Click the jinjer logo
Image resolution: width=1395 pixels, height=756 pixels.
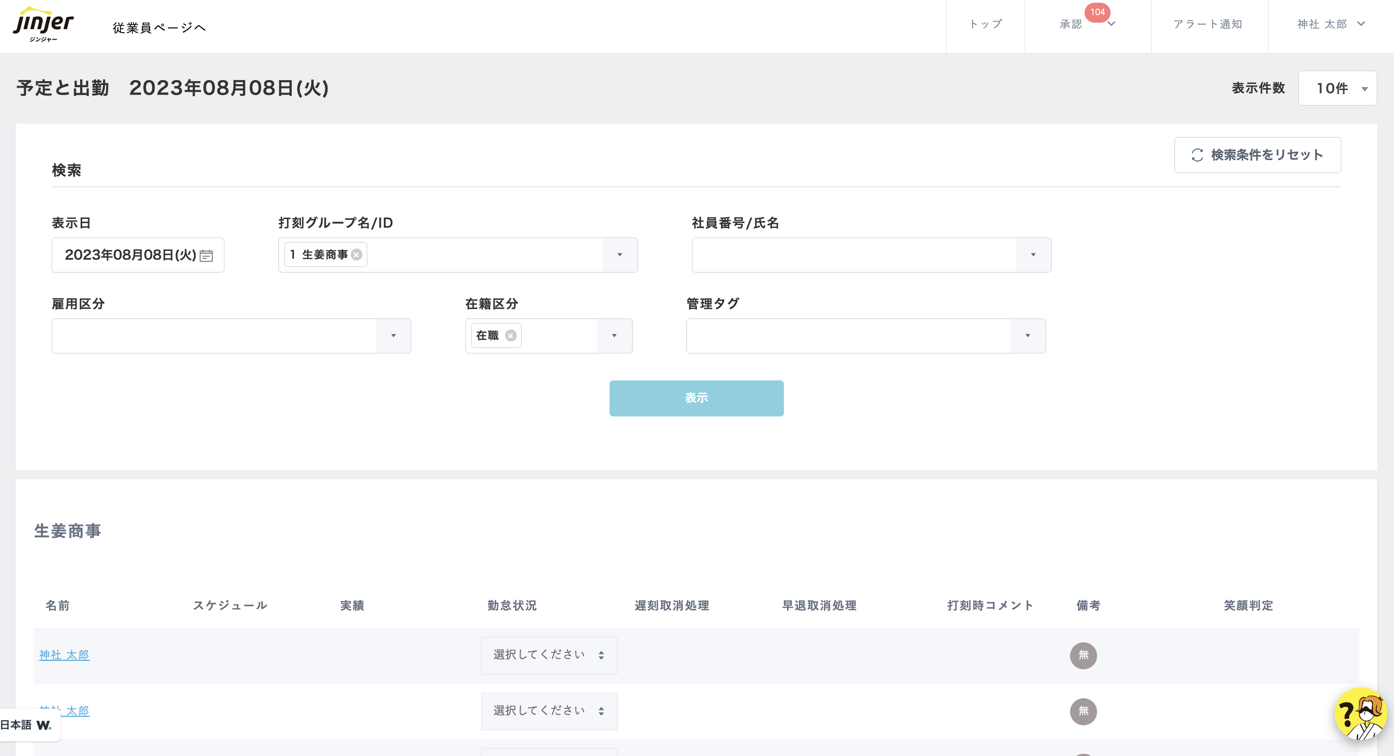(x=43, y=24)
